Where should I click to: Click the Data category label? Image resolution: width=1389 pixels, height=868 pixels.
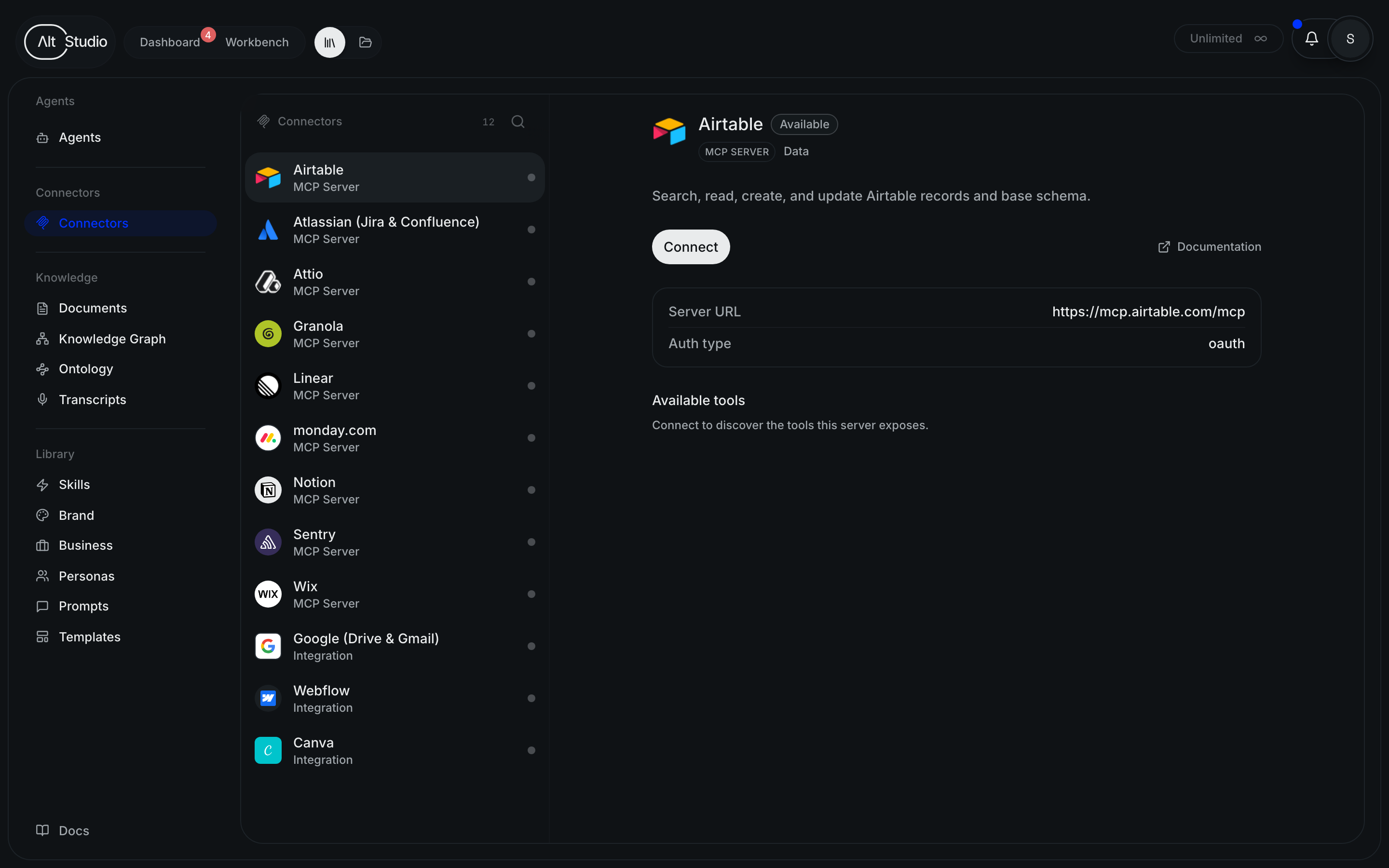(x=796, y=151)
